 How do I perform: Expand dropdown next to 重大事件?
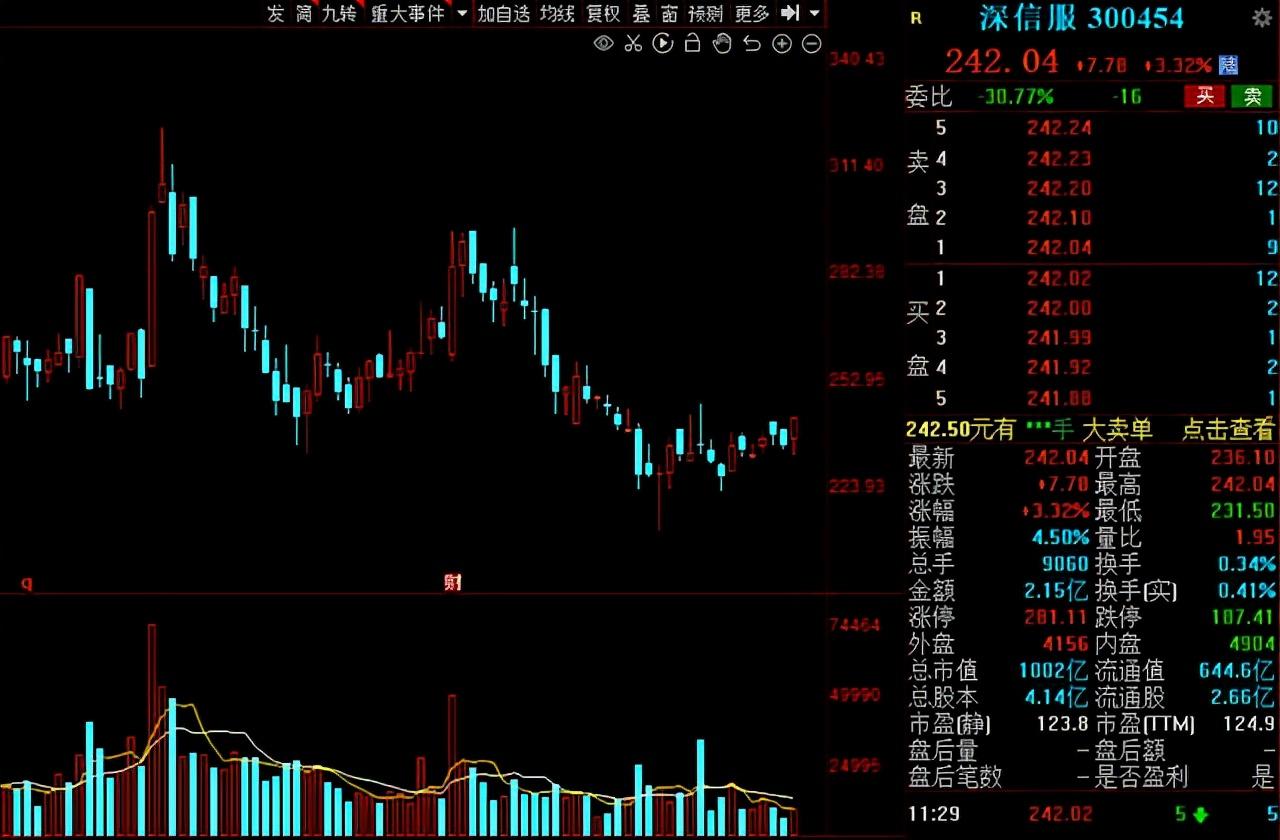461,13
